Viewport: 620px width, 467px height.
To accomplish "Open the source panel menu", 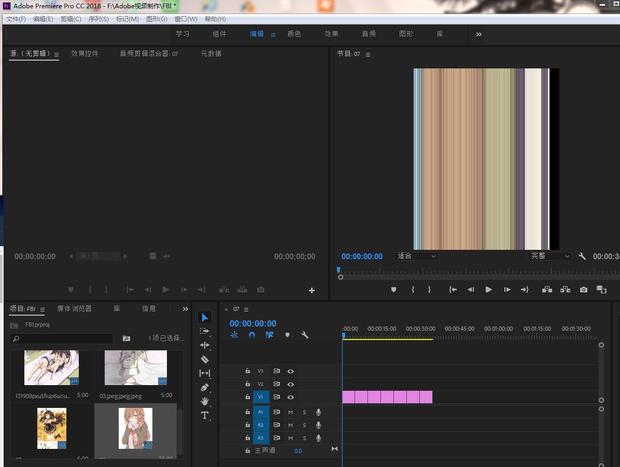I will click(56, 54).
